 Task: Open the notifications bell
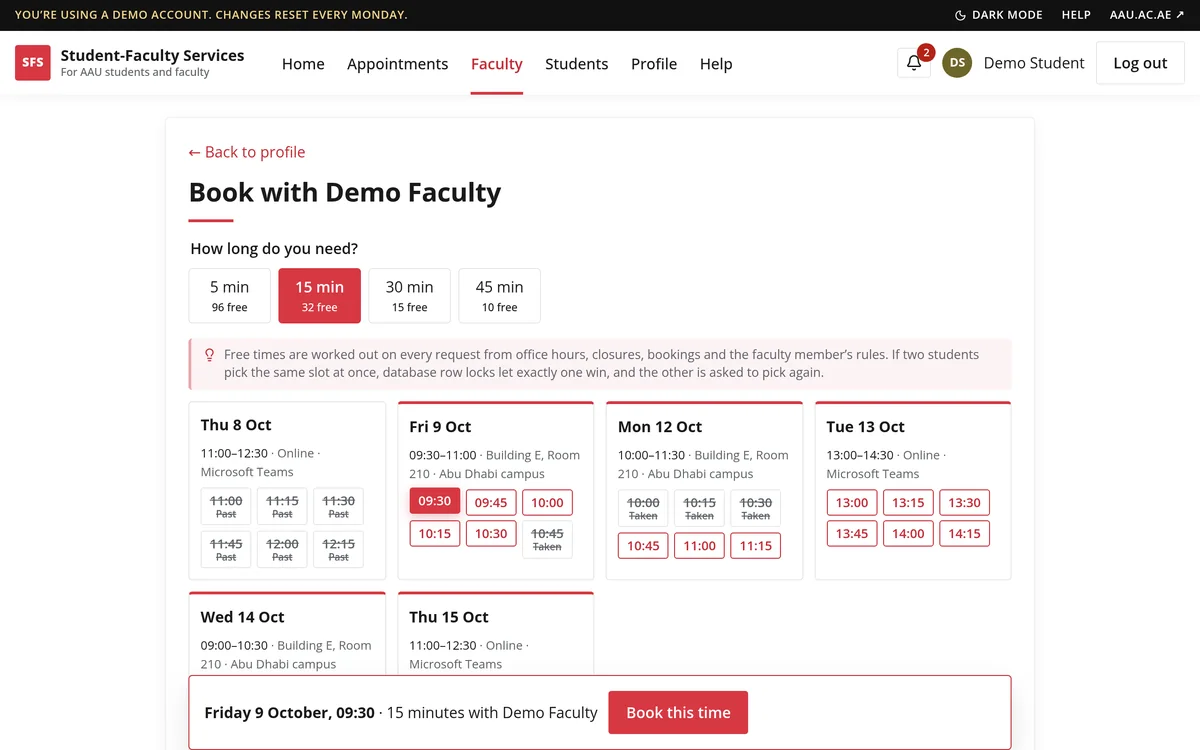pyautogui.click(x=914, y=63)
